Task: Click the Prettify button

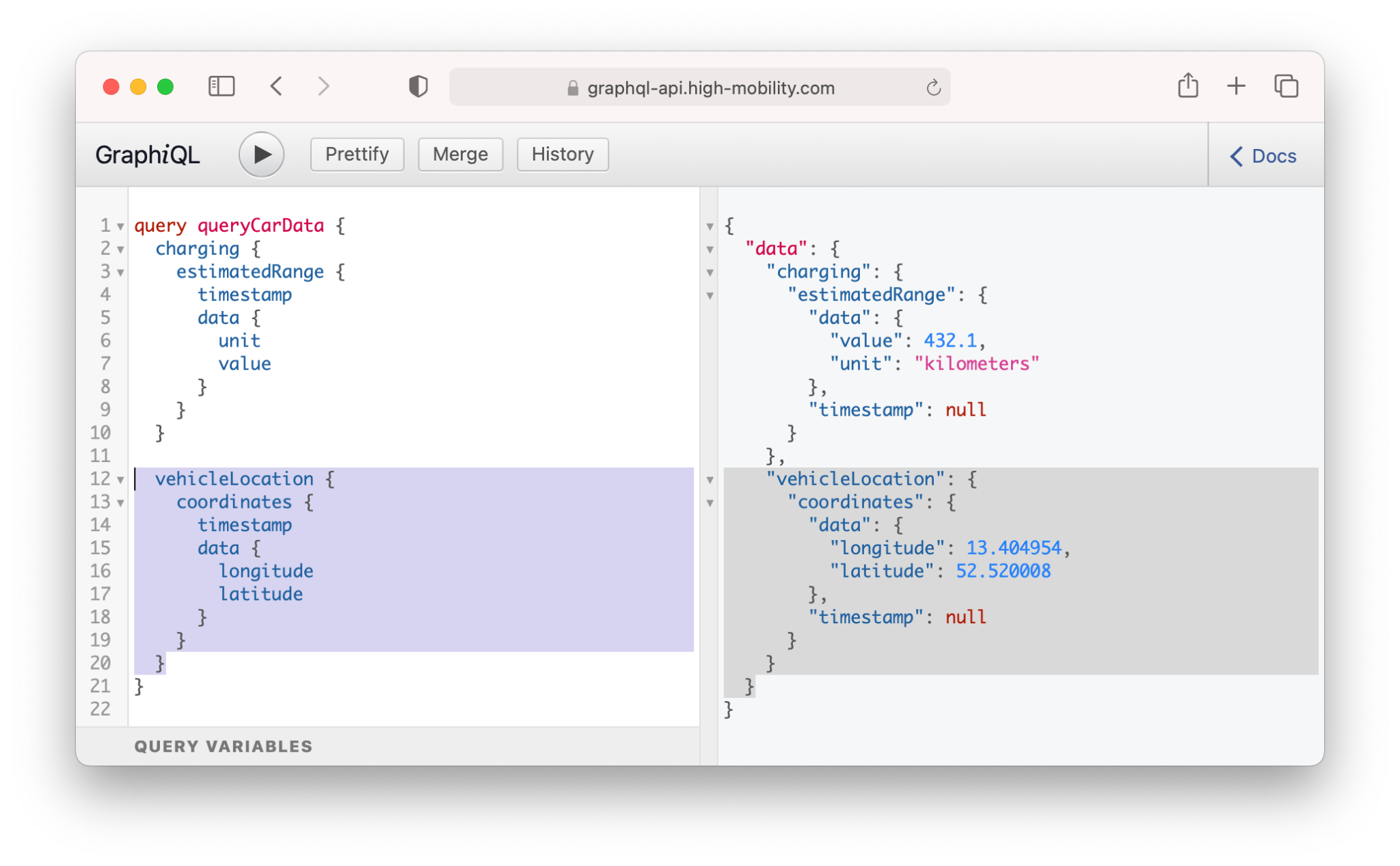Action: [x=357, y=154]
